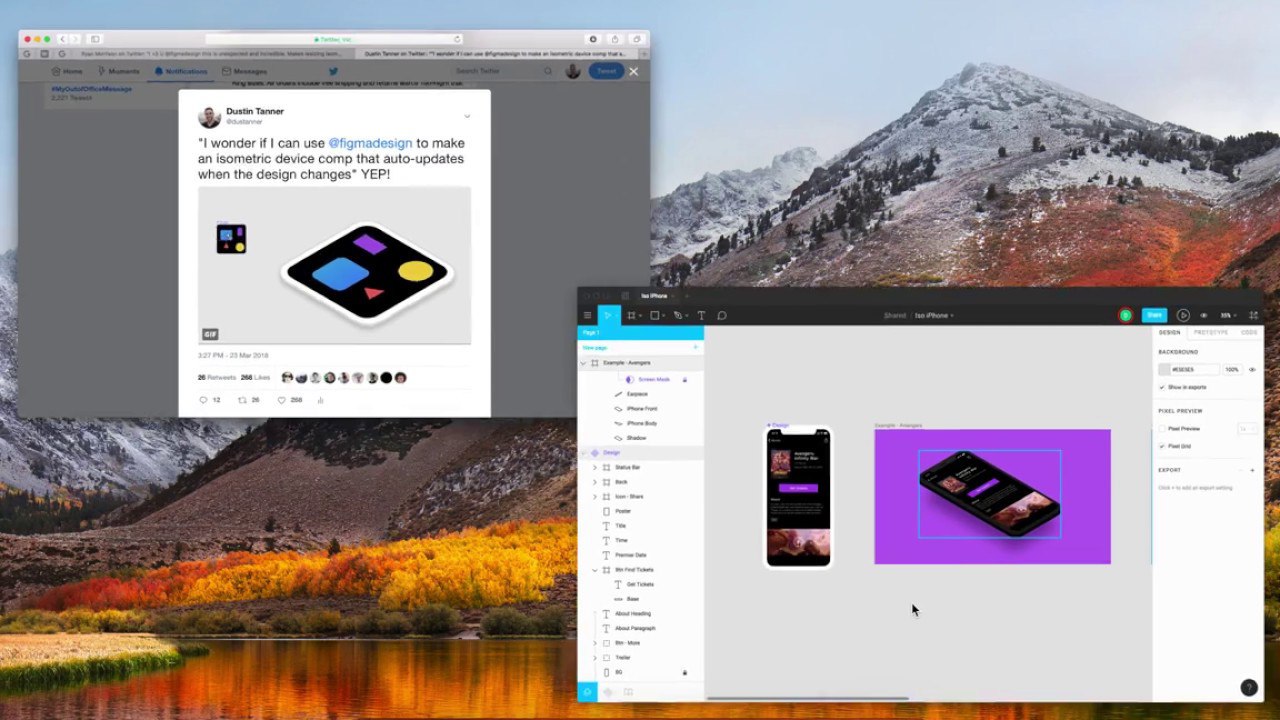Switch to the Code tab
Image resolution: width=1280 pixels, height=720 pixels.
click(x=1249, y=332)
